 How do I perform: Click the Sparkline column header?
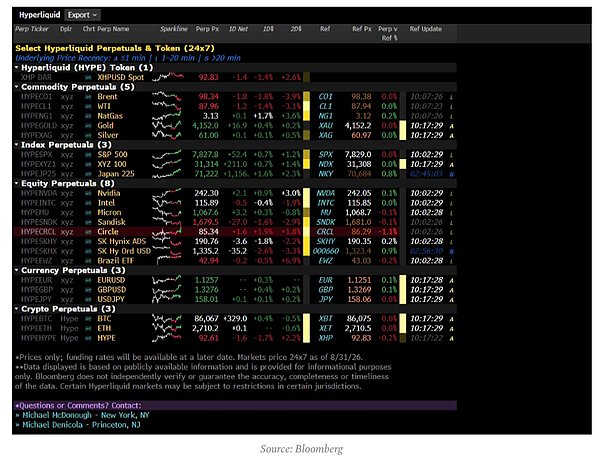[x=174, y=29]
